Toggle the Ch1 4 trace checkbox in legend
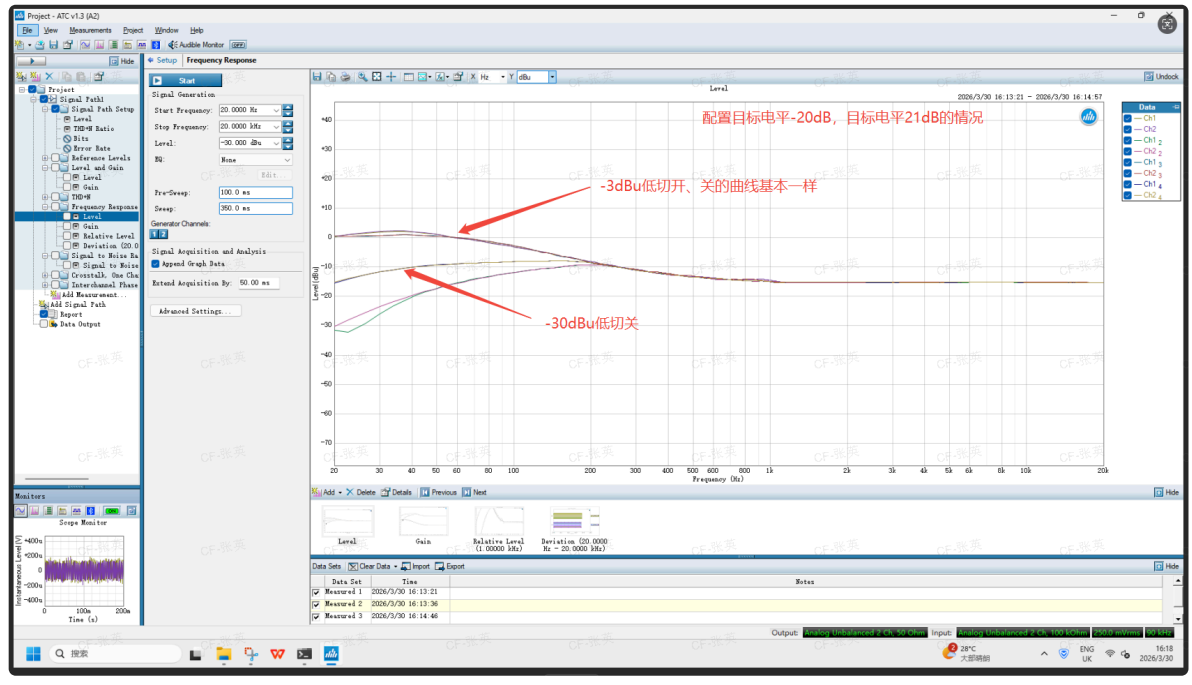The width and height of the screenshot is (1192, 685). pyautogui.click(x=1127, y=185)
